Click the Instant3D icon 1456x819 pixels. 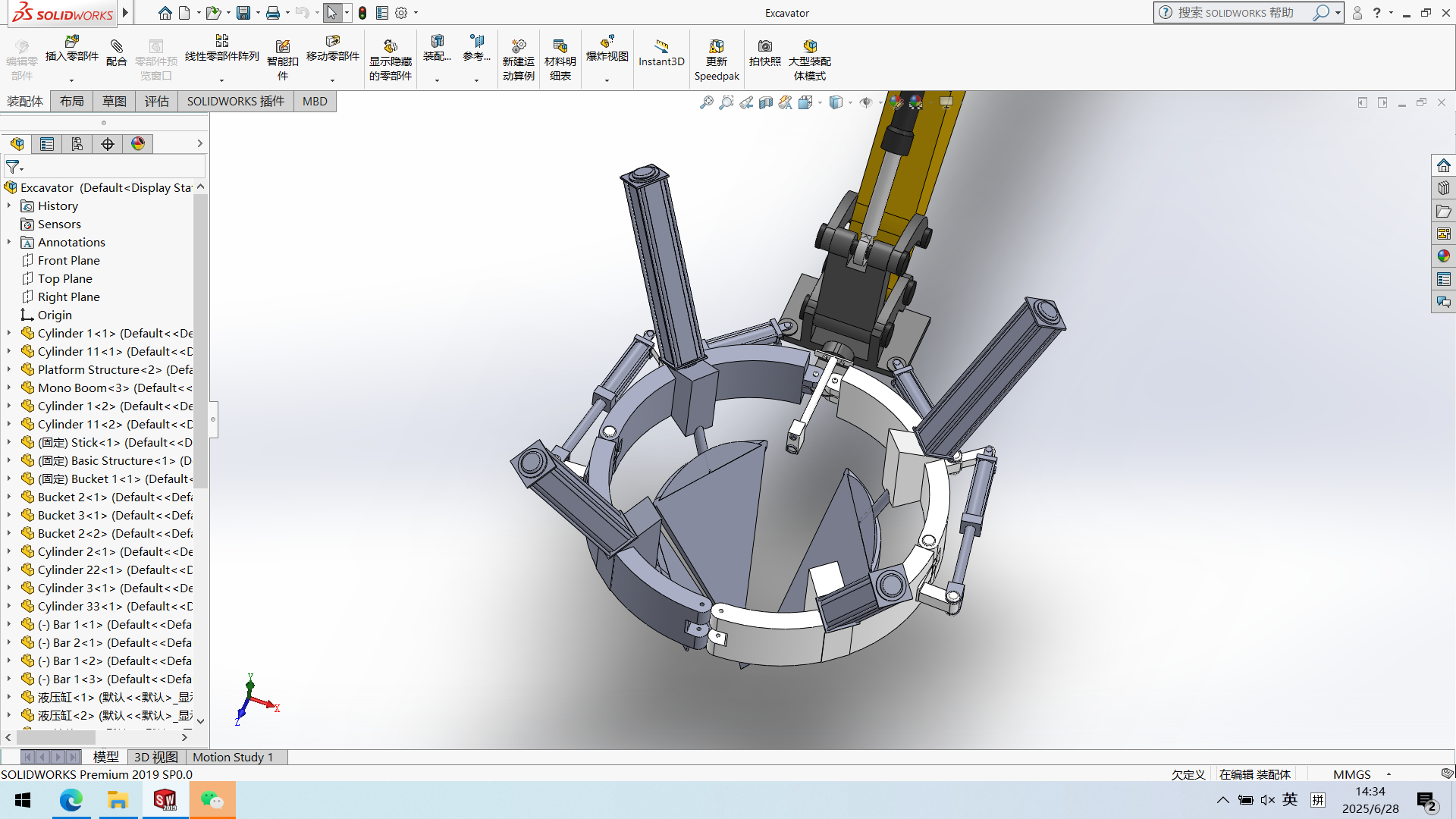coord(661,47)
